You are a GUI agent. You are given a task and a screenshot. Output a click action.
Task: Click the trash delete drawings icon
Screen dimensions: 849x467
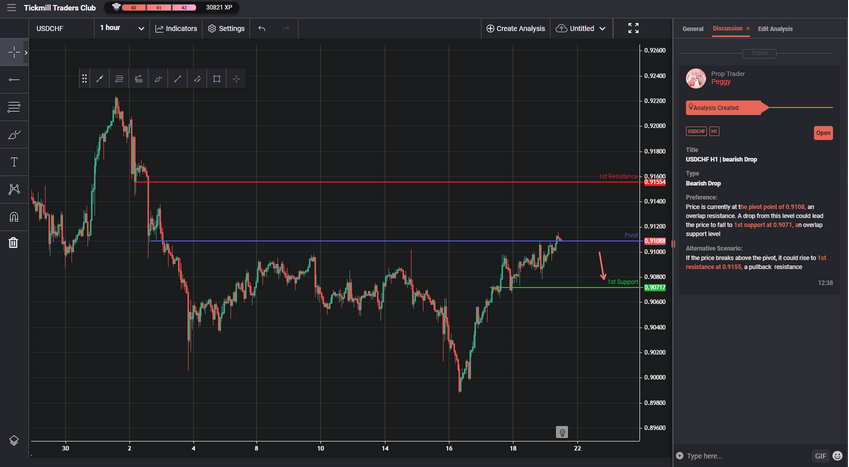[x=14, y=243]
